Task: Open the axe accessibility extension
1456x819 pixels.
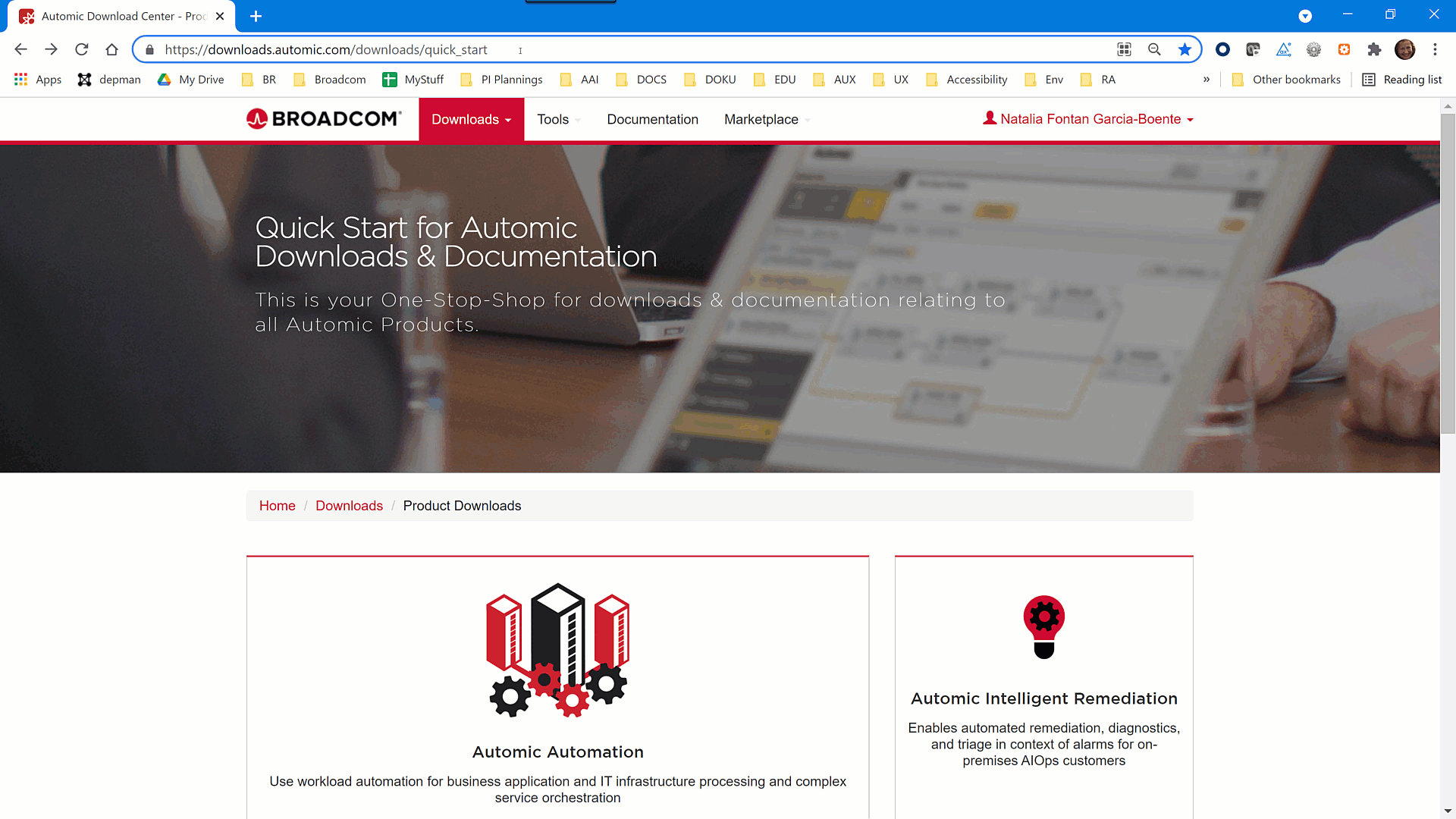Action: (x=1283, y=49)
